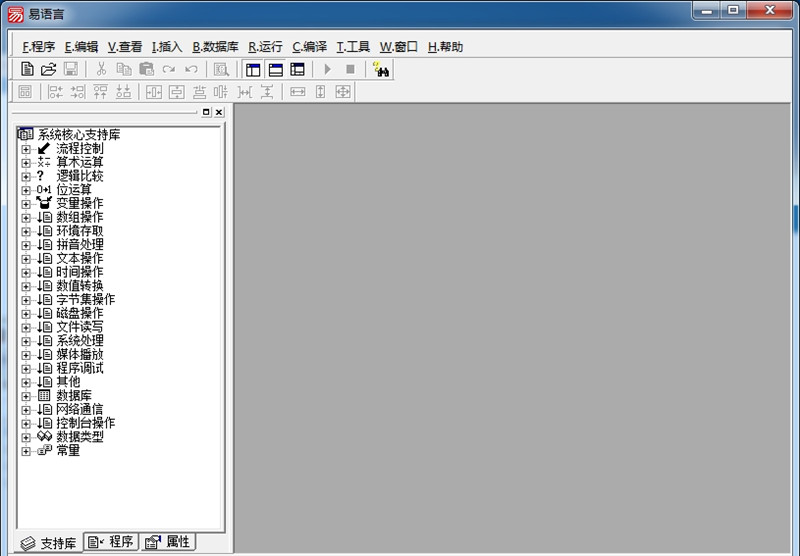The height and width of the screenshot is (556, 800).
Task: Open the R.运行 menu
Action: [265, 47]
